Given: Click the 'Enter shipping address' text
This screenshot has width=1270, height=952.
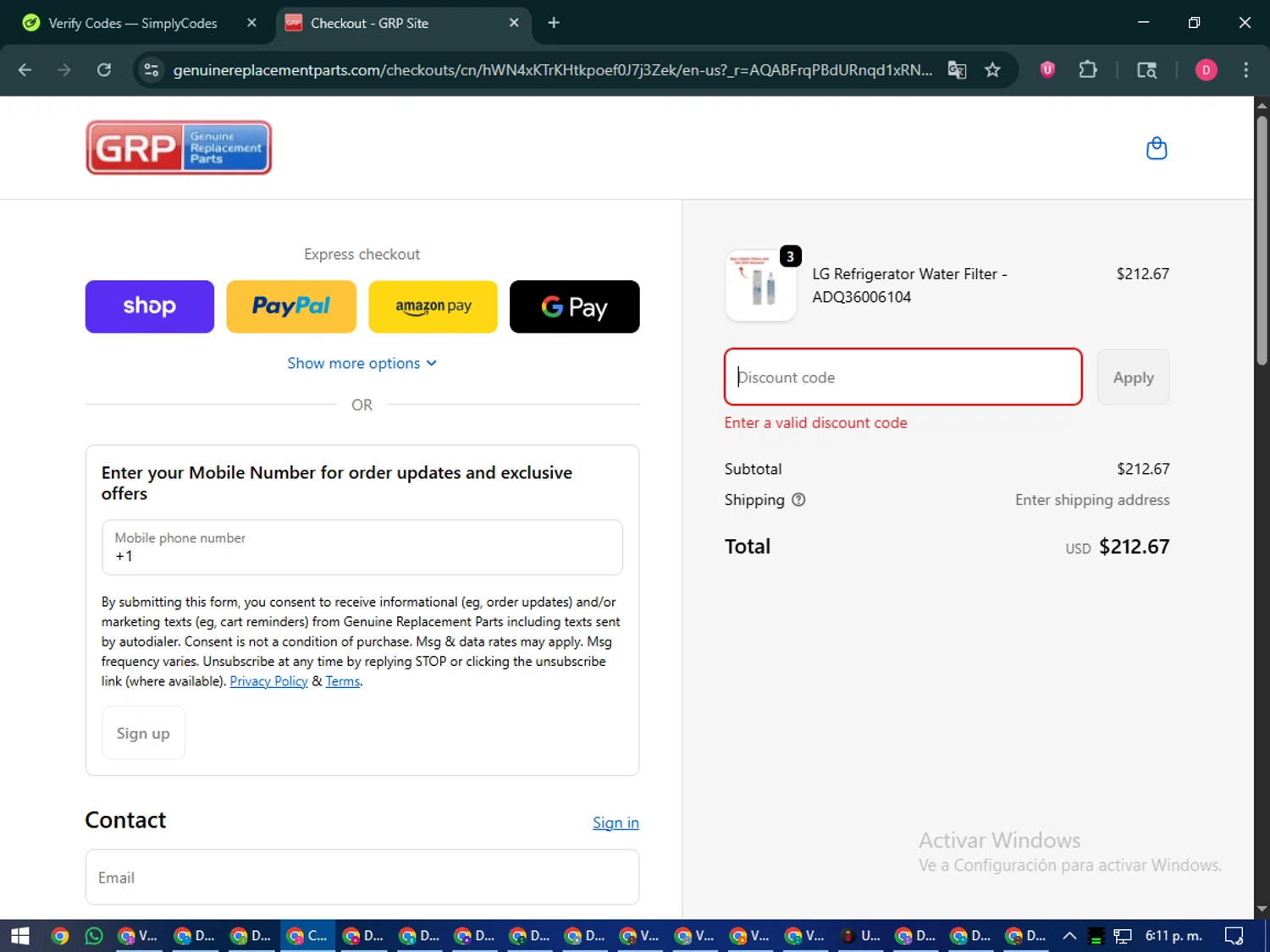Looking at the screenshot, I should pyautogui.click(x=1092, y=499).
